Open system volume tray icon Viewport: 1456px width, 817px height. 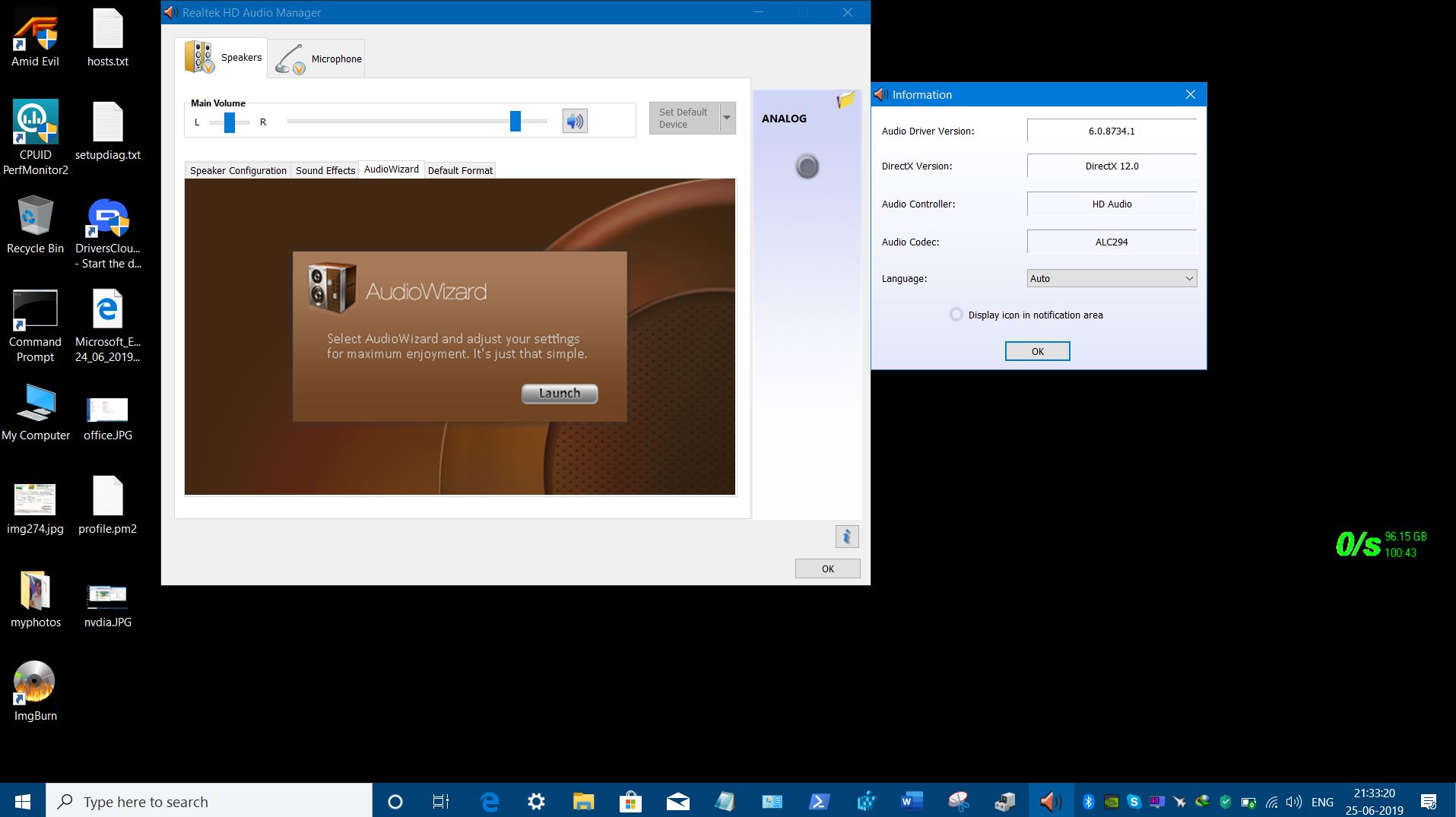pyautogui.click(x=1293, y=801)
